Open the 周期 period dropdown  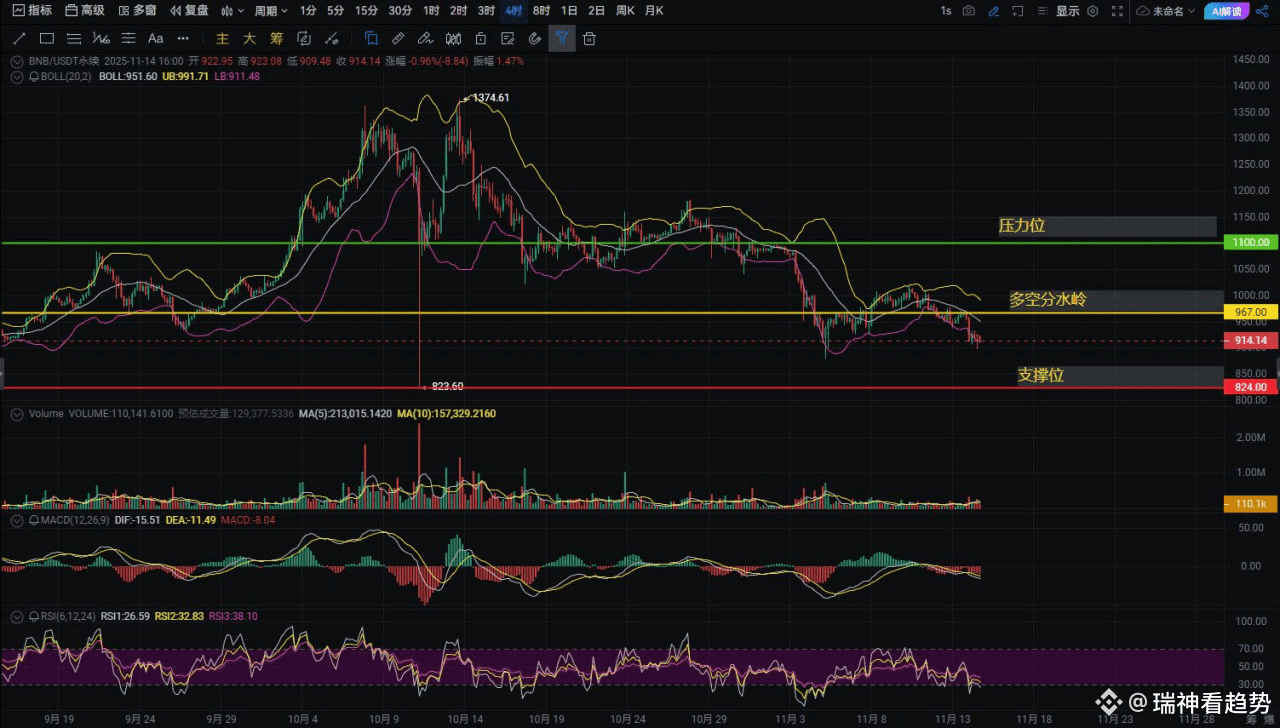270,11
